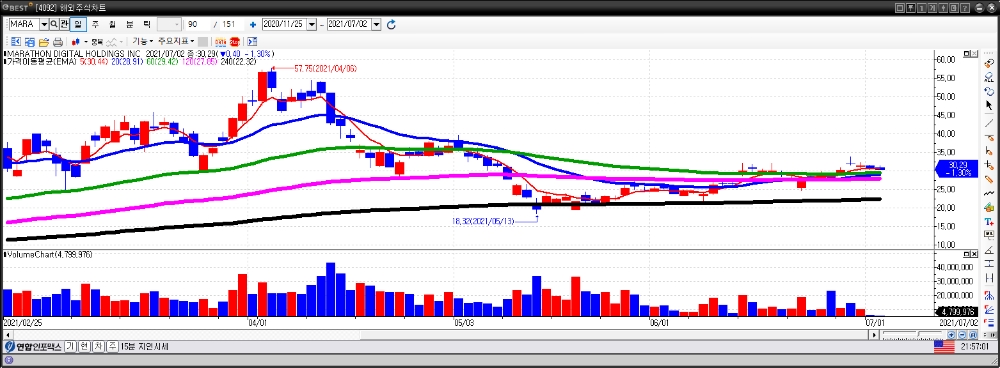The height and width of the screenshot is (368, 1000).
Task: Expand the MARA ticker symbol dropdown
Action: (44, 24)
